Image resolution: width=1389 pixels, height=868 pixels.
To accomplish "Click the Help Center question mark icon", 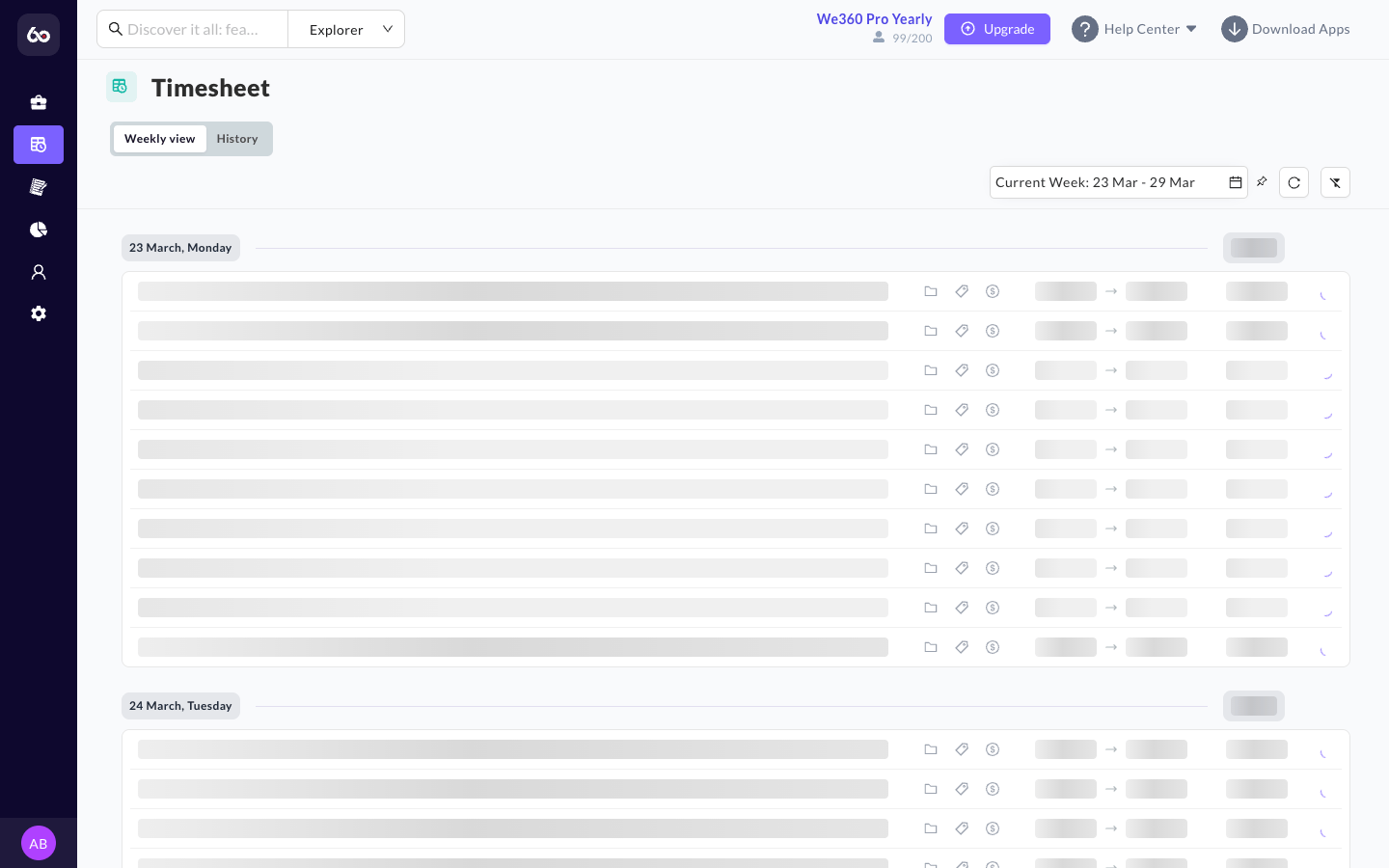I will (x=1085, y=29).
